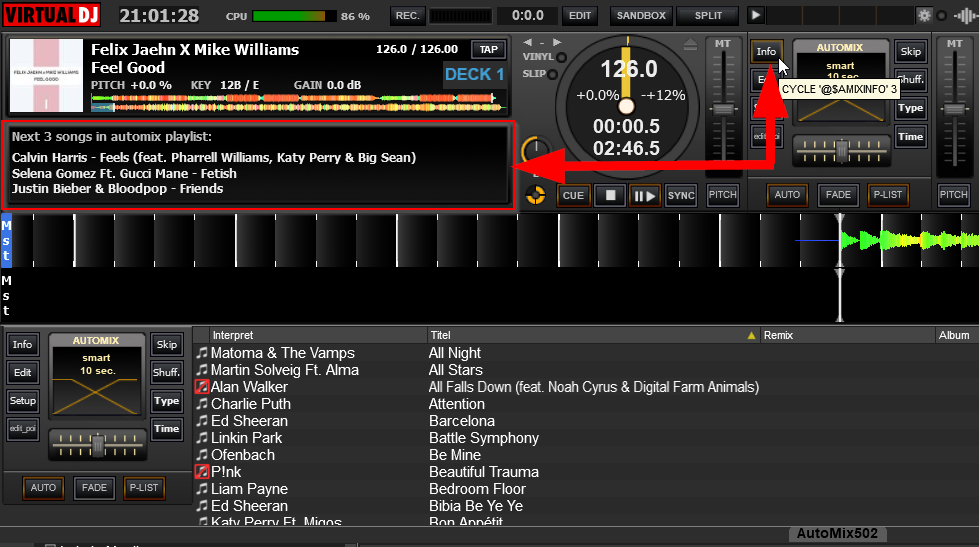Toggle VINYL mode indicator

tap(561, 57)
